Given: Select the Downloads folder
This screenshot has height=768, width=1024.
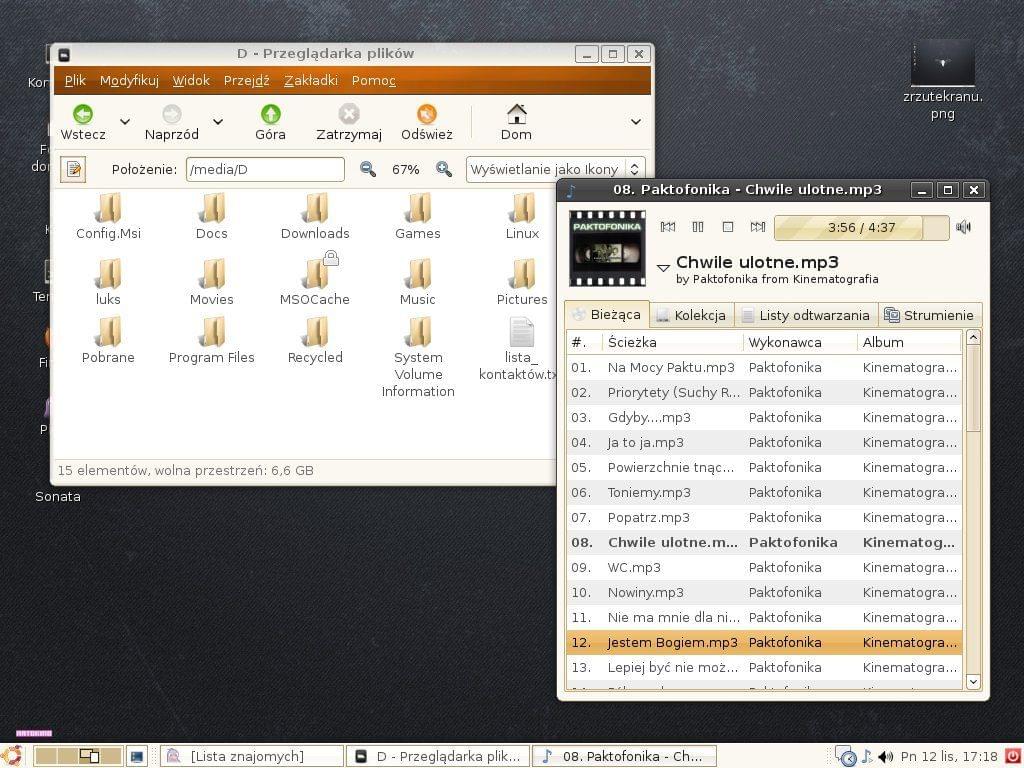Looking at the screenshot, I should 315,217.
